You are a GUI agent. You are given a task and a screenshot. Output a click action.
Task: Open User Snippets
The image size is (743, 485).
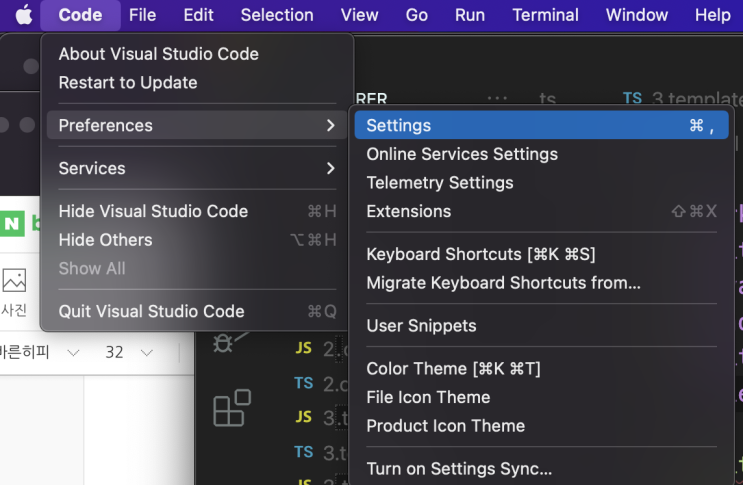[x=542, y=326]
